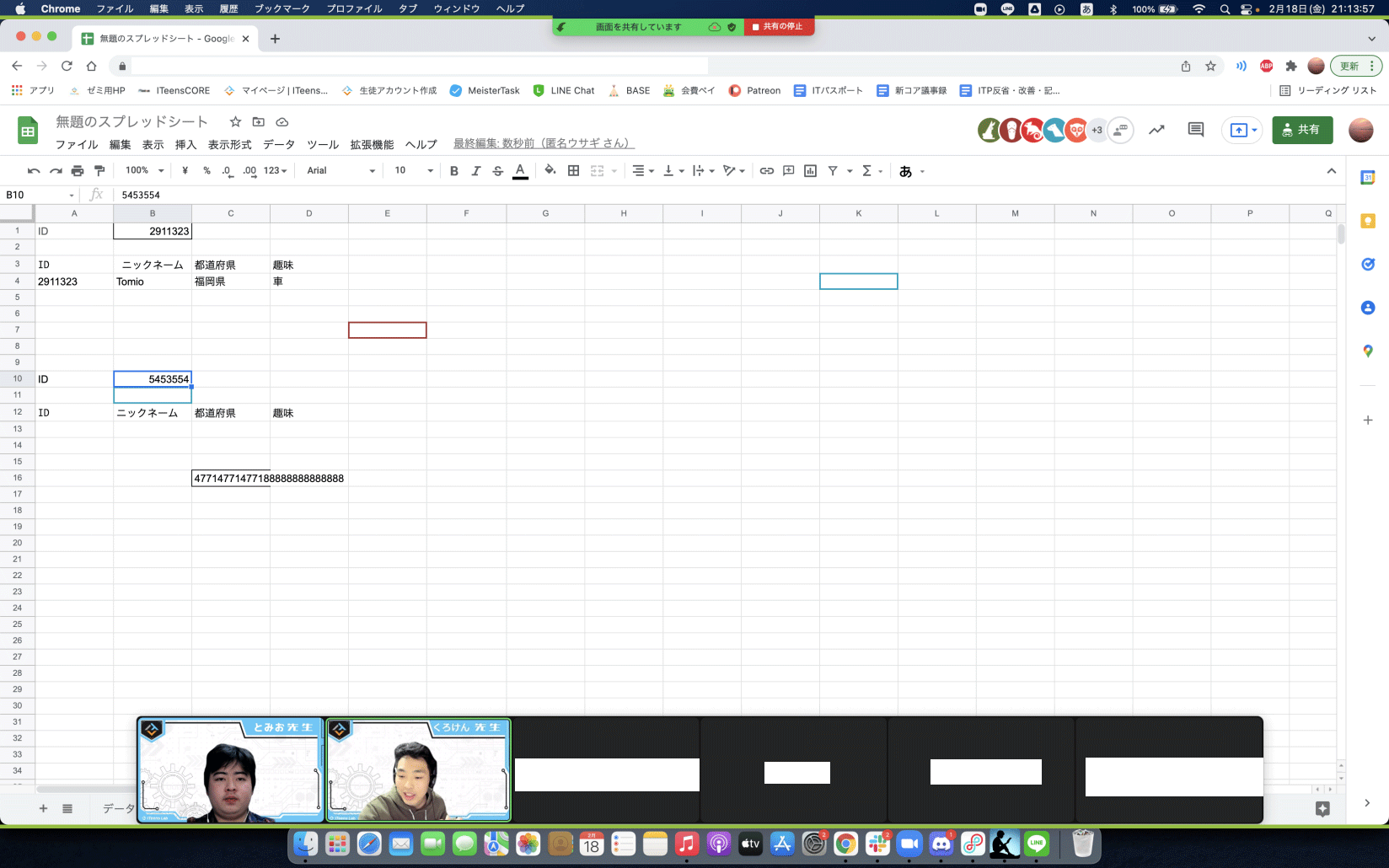Open fill color picker
The height and width of the screenshot is (868, 1389).
tap(550, 171)
